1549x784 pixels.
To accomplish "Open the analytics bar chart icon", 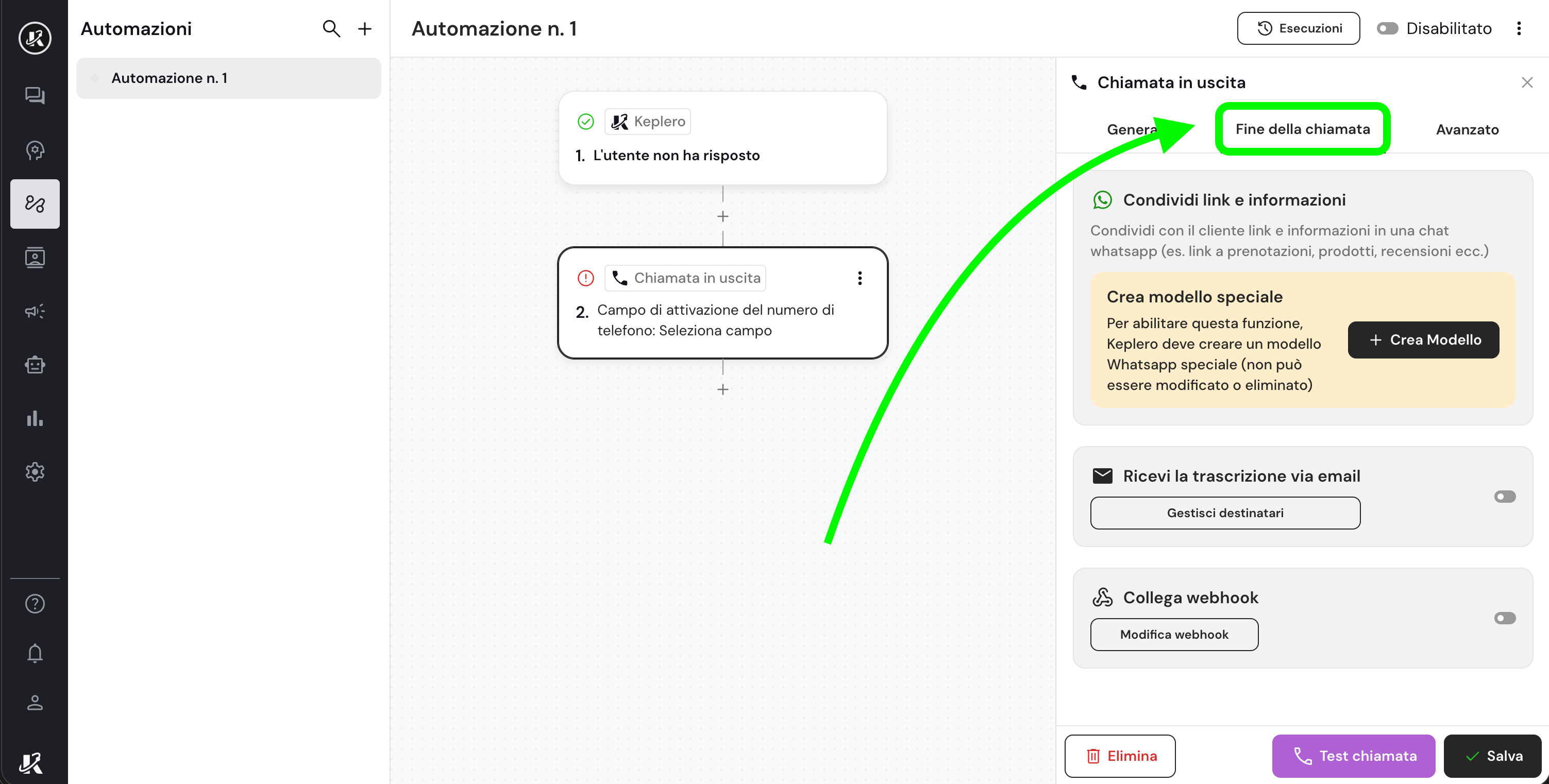I will point(35,418).
